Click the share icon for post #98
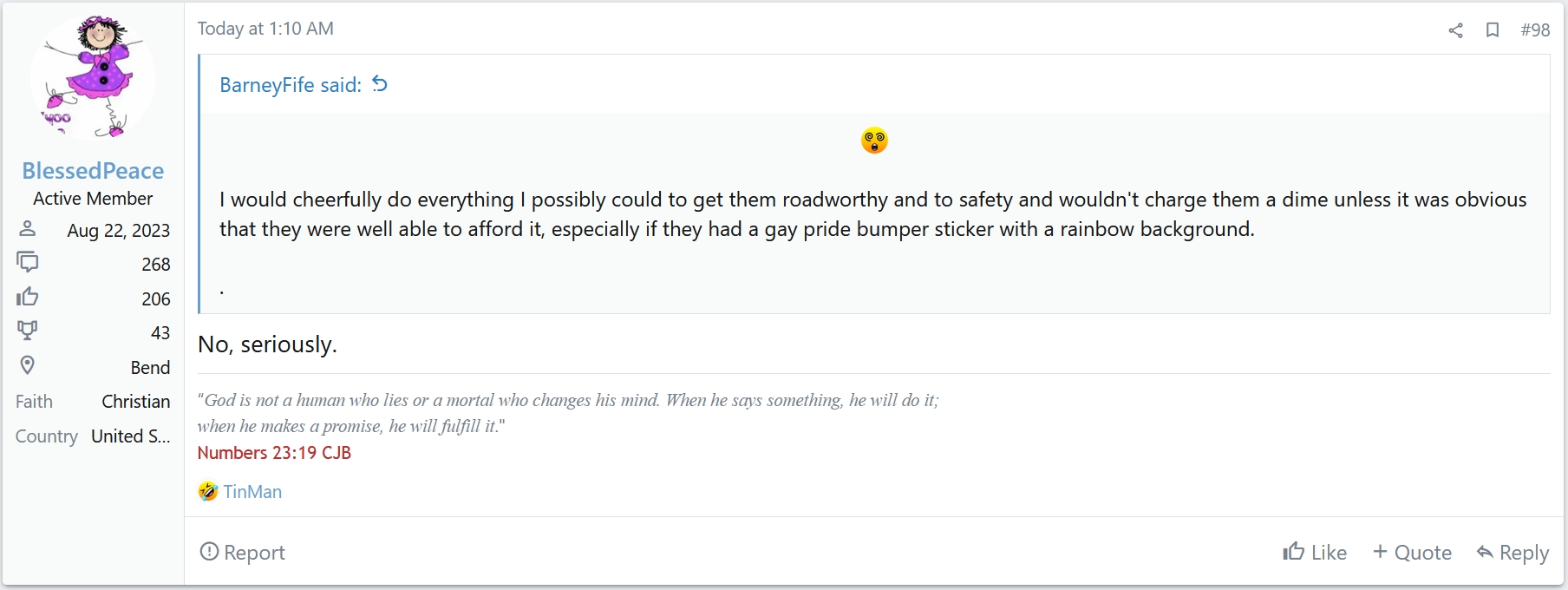This screenshot has width=1568, height=590. click(1455, 30)
